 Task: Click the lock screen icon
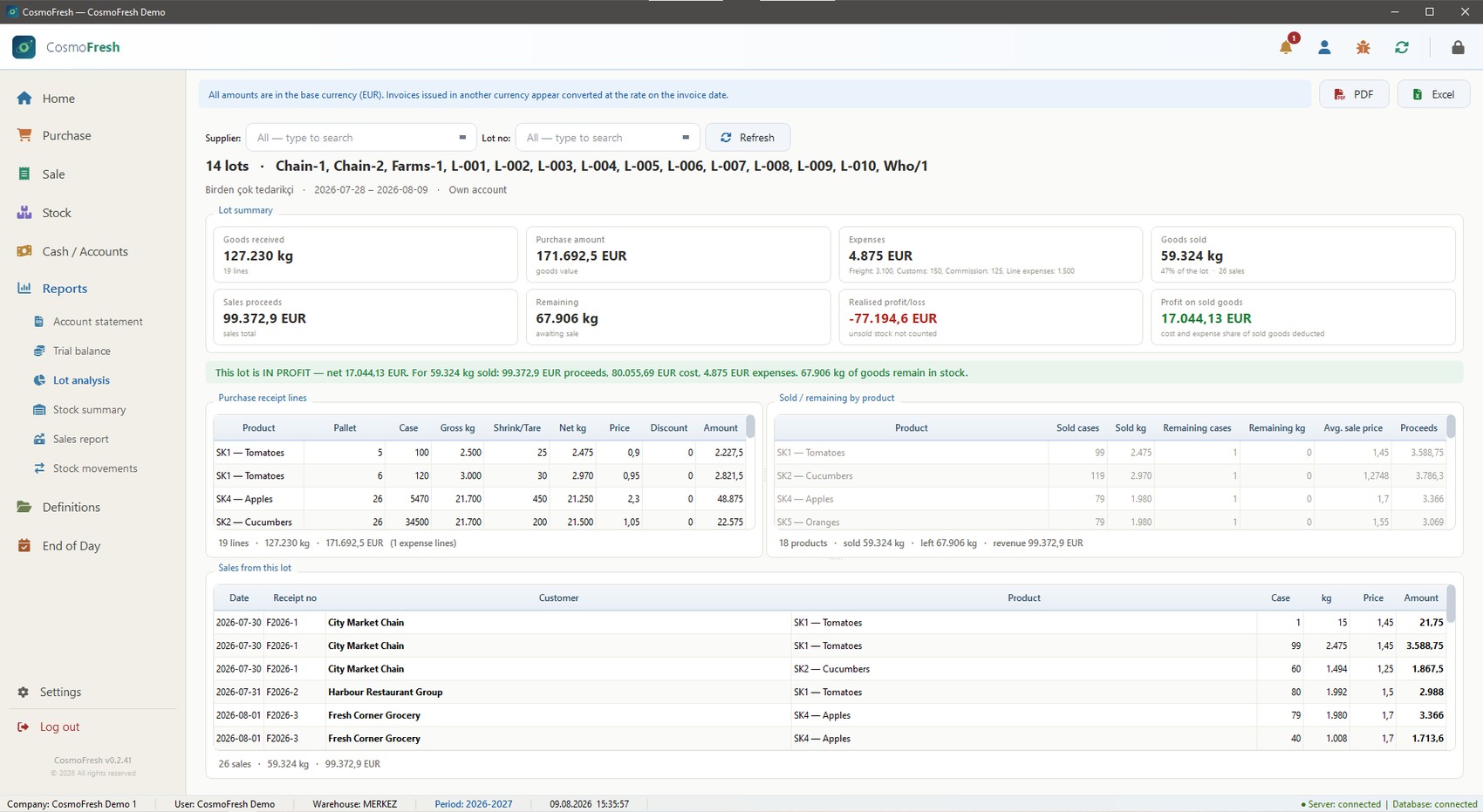(1458, 47)
